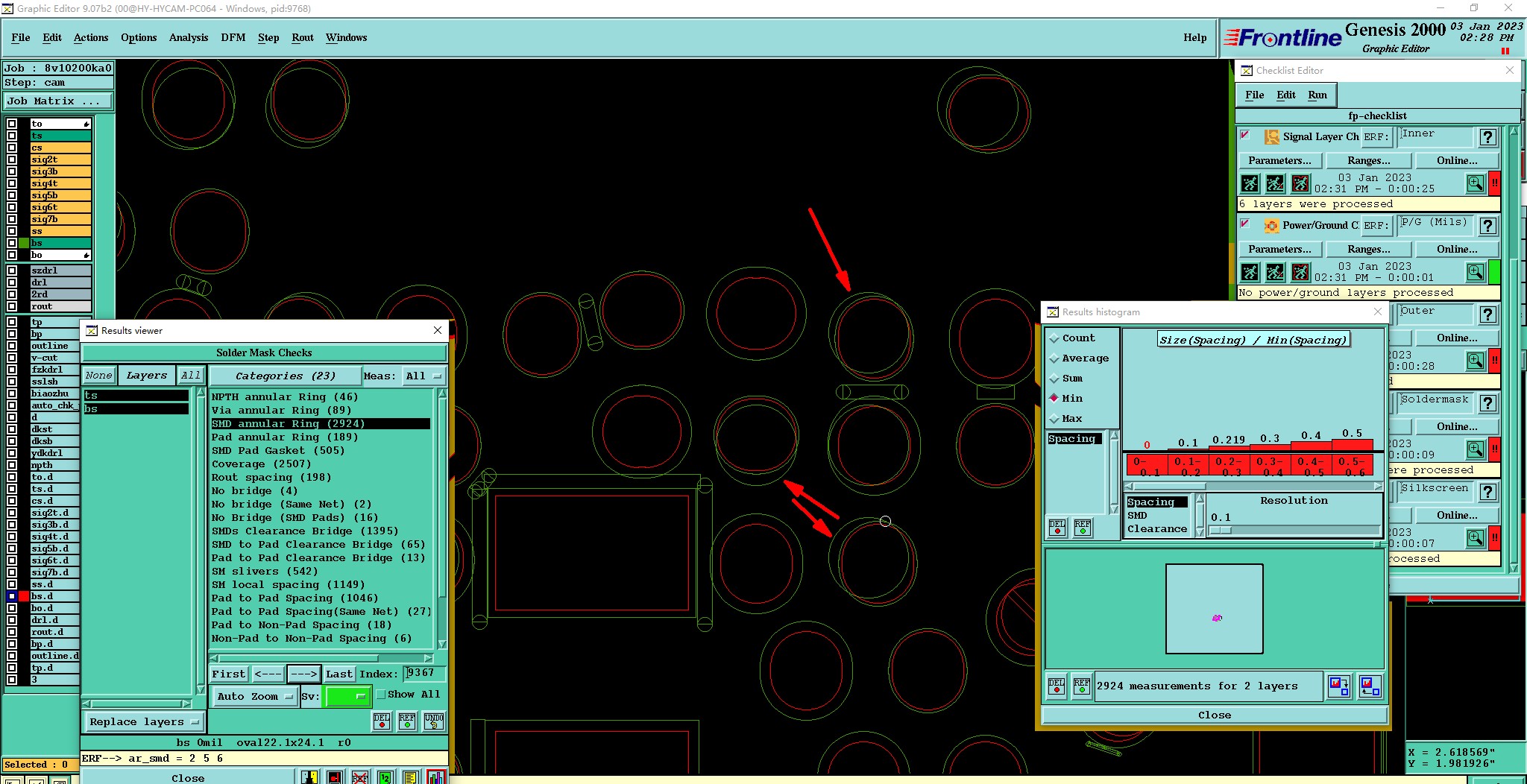Toggle the Signal Layer Checks checkbox
1527x784 pixels.
1244,135
